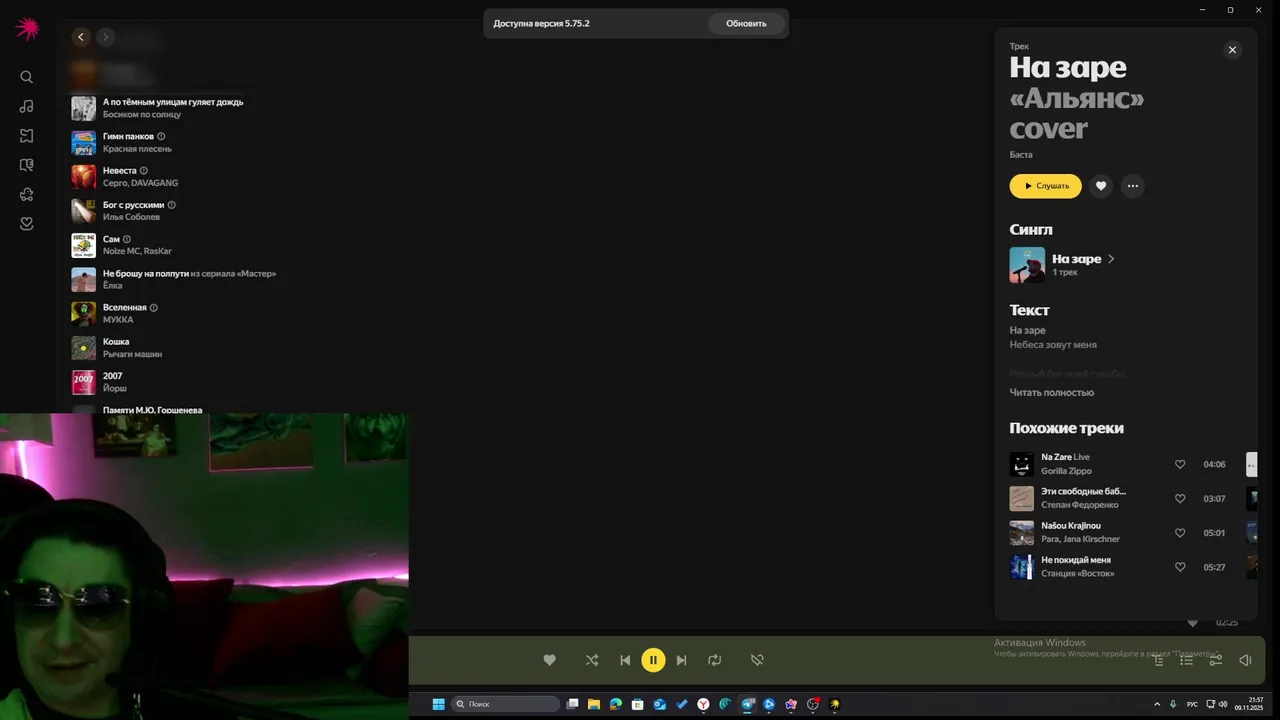Image resolution: width=1280 pixels, height=720 pixels.
Task: Click the volume speaker icon
Action: (1245, 660)
